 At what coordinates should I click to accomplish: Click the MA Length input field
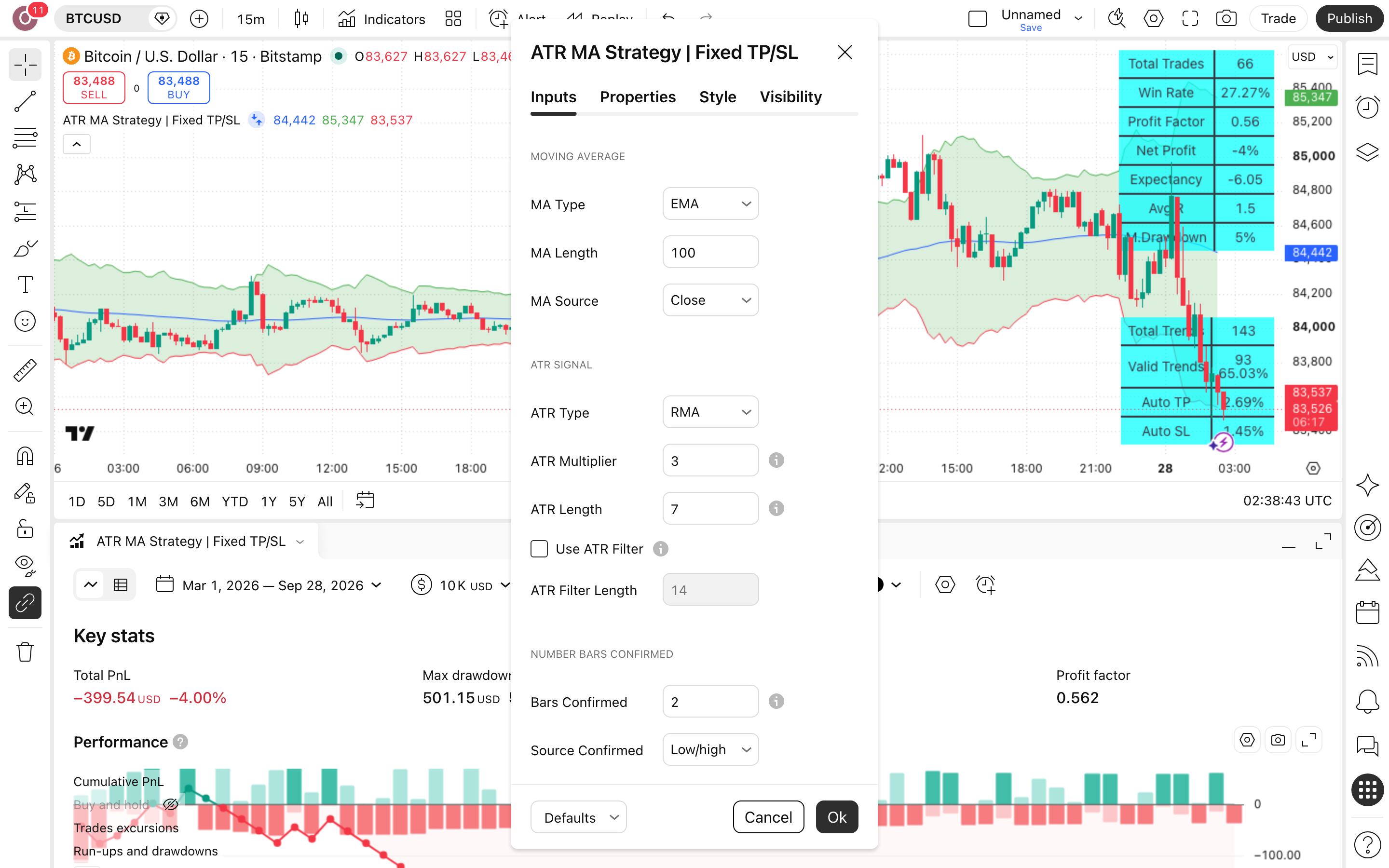tap(710, 252)
